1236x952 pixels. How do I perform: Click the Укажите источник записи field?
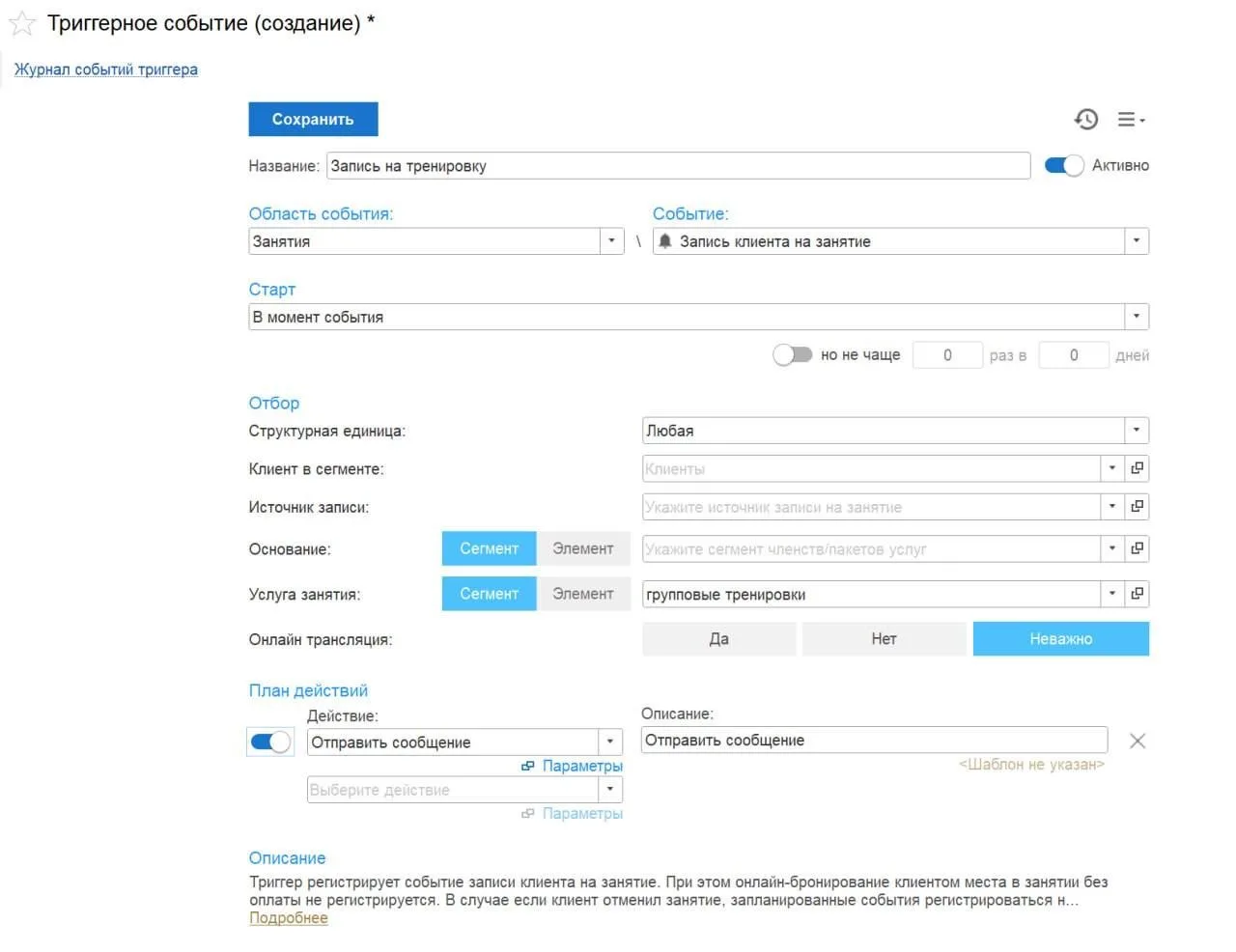coord(871,506)
